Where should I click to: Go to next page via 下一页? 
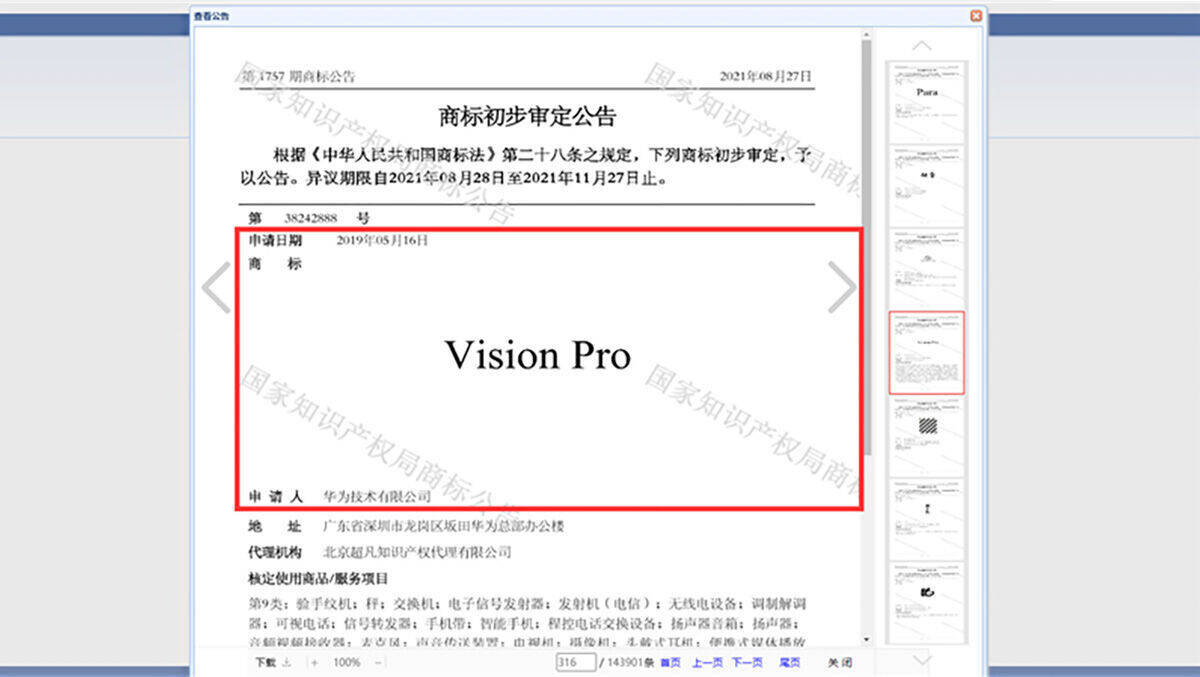[x=747, y=662]
